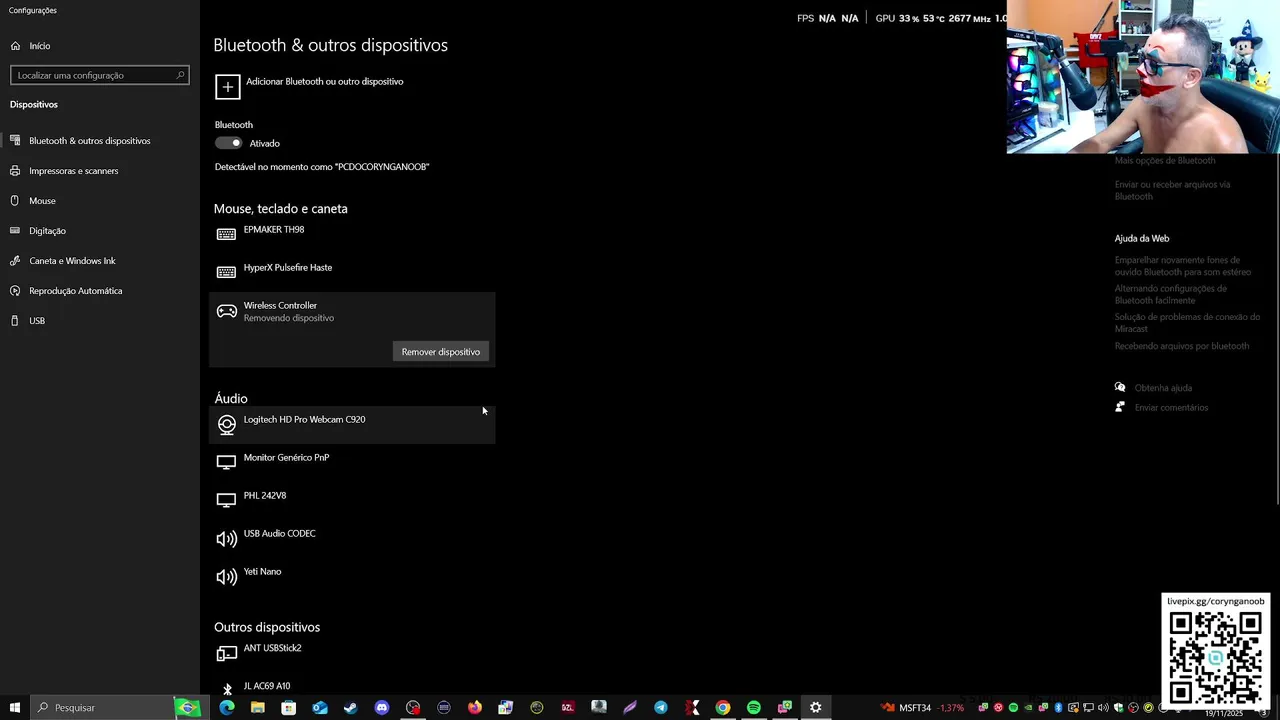This screenshot has height=720, width=1280.
Task: Click Enviar ou receber arquivos via Bluetooth link
Action: [x=1172, y=190]
